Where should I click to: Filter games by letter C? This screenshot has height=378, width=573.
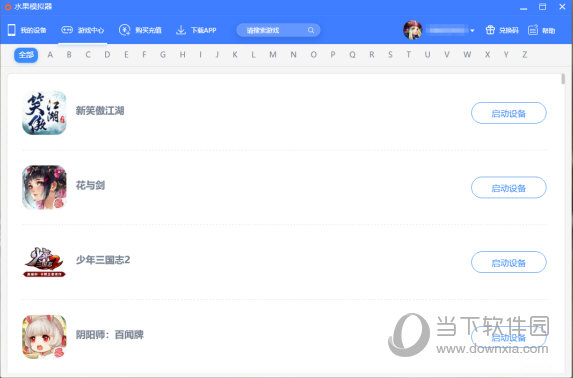[x=88, y=55]
